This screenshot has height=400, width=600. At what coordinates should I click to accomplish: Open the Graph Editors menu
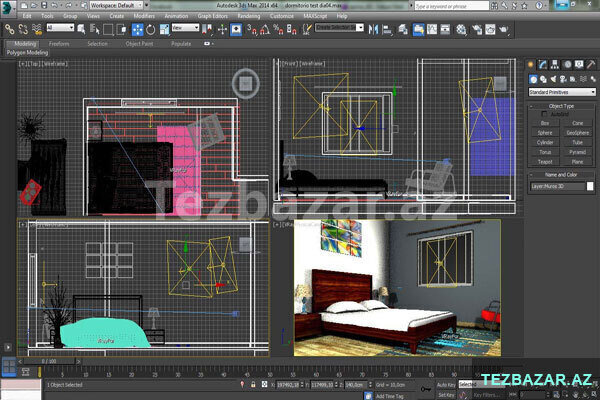212,16
